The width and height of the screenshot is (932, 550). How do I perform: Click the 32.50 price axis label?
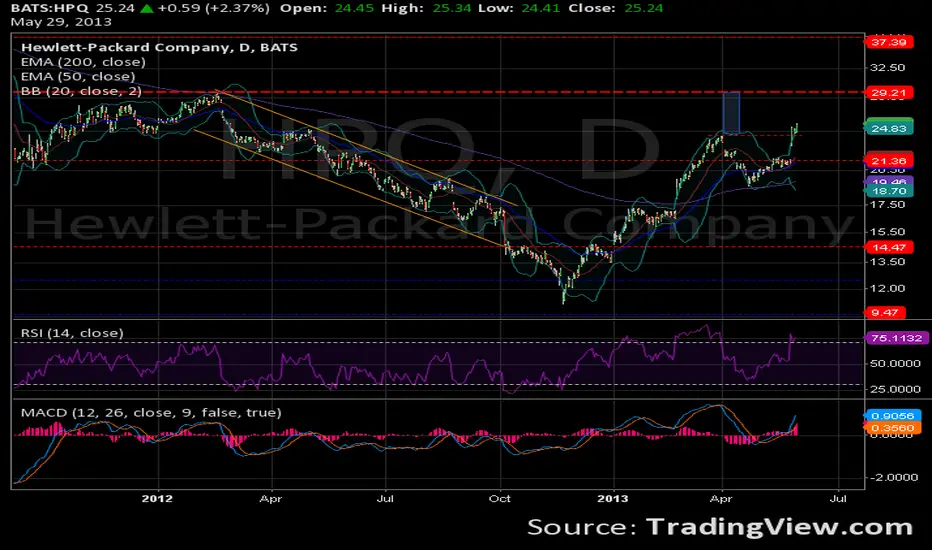887,68
